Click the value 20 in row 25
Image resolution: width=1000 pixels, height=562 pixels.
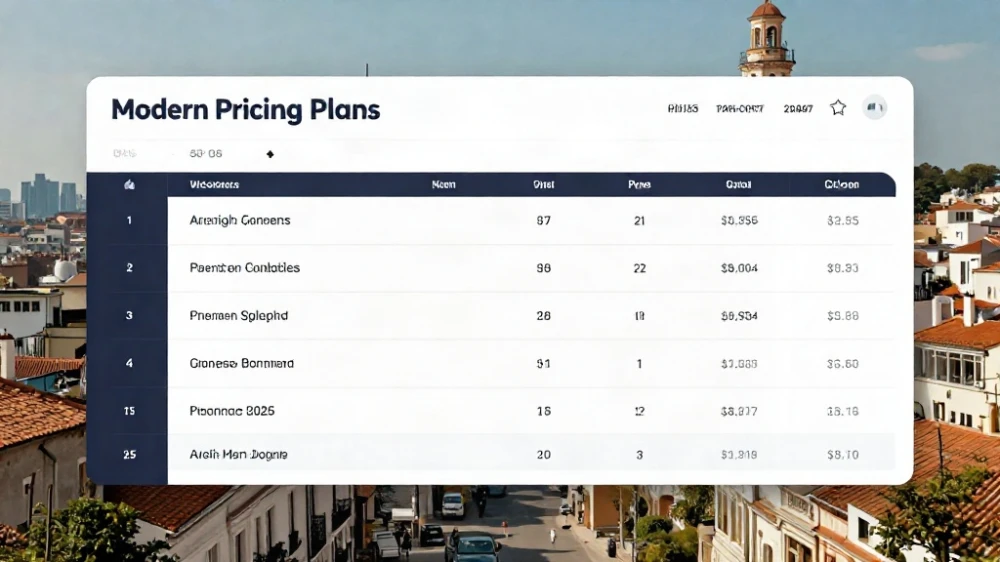click(543, 455)
